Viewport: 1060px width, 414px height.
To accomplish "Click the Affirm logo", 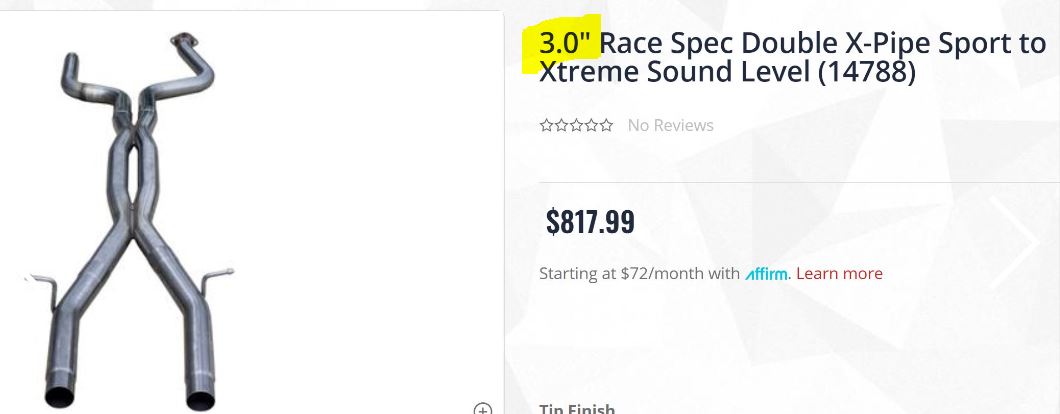I will click(x=767, y=274).
